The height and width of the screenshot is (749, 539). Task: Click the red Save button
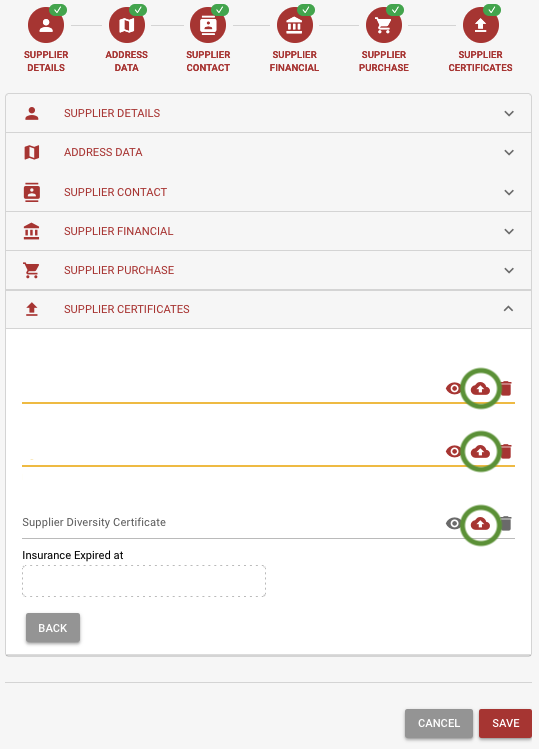(x=505, y=723)
